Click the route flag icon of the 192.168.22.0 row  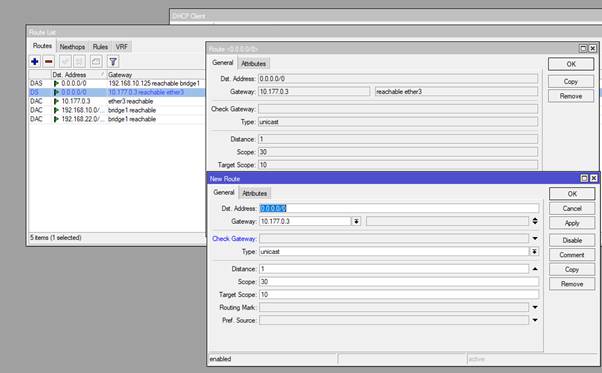56,119
